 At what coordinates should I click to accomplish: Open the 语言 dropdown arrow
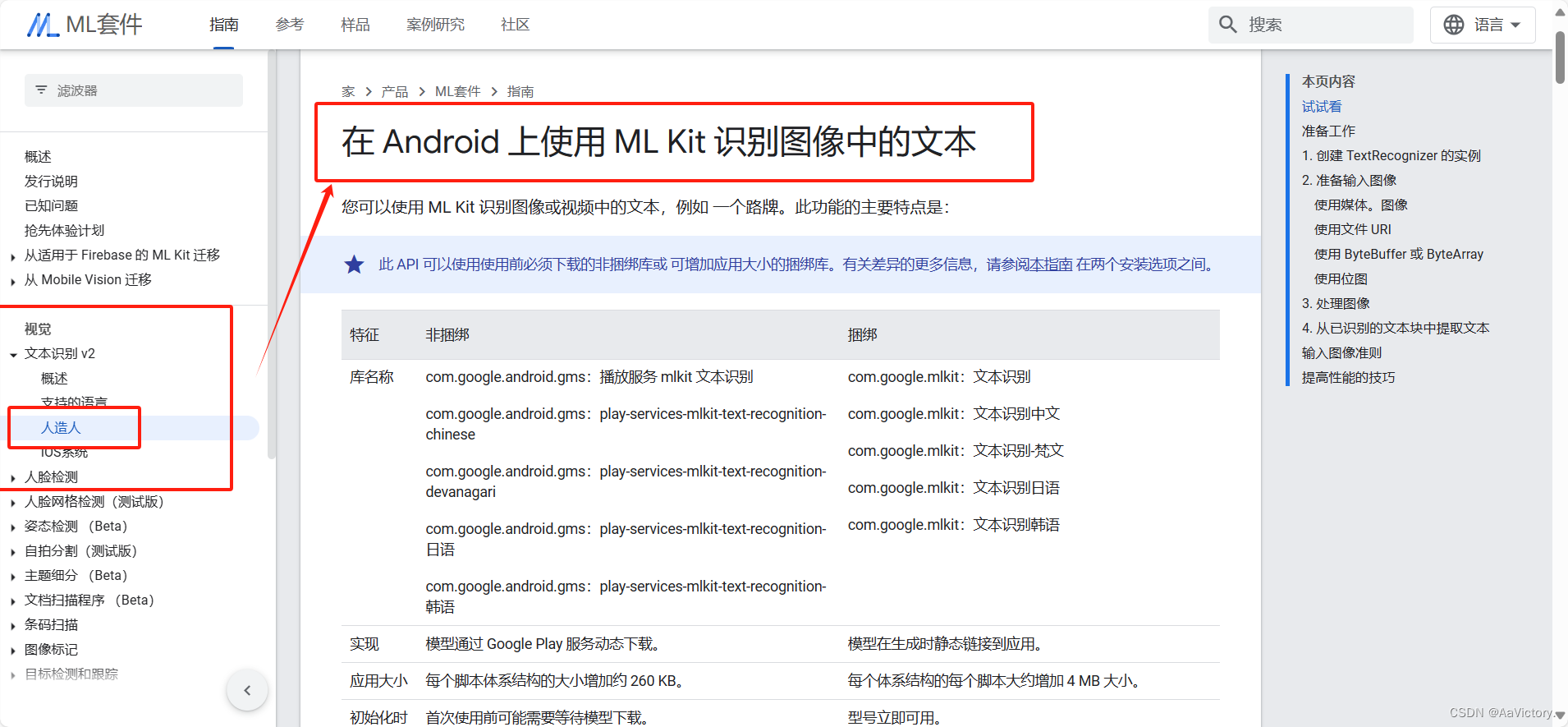pos(1515,25)
